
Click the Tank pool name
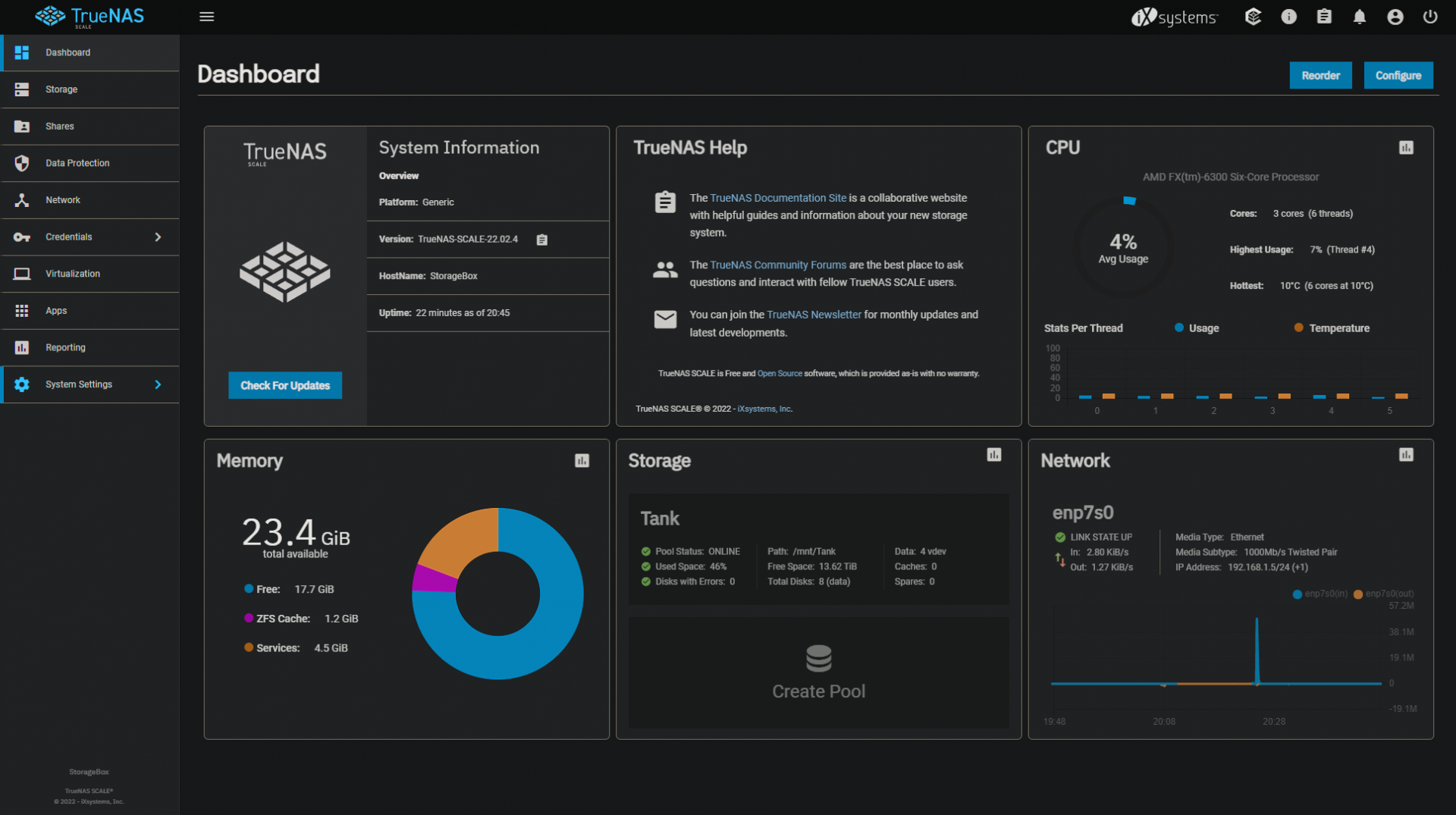pos(660,519)
